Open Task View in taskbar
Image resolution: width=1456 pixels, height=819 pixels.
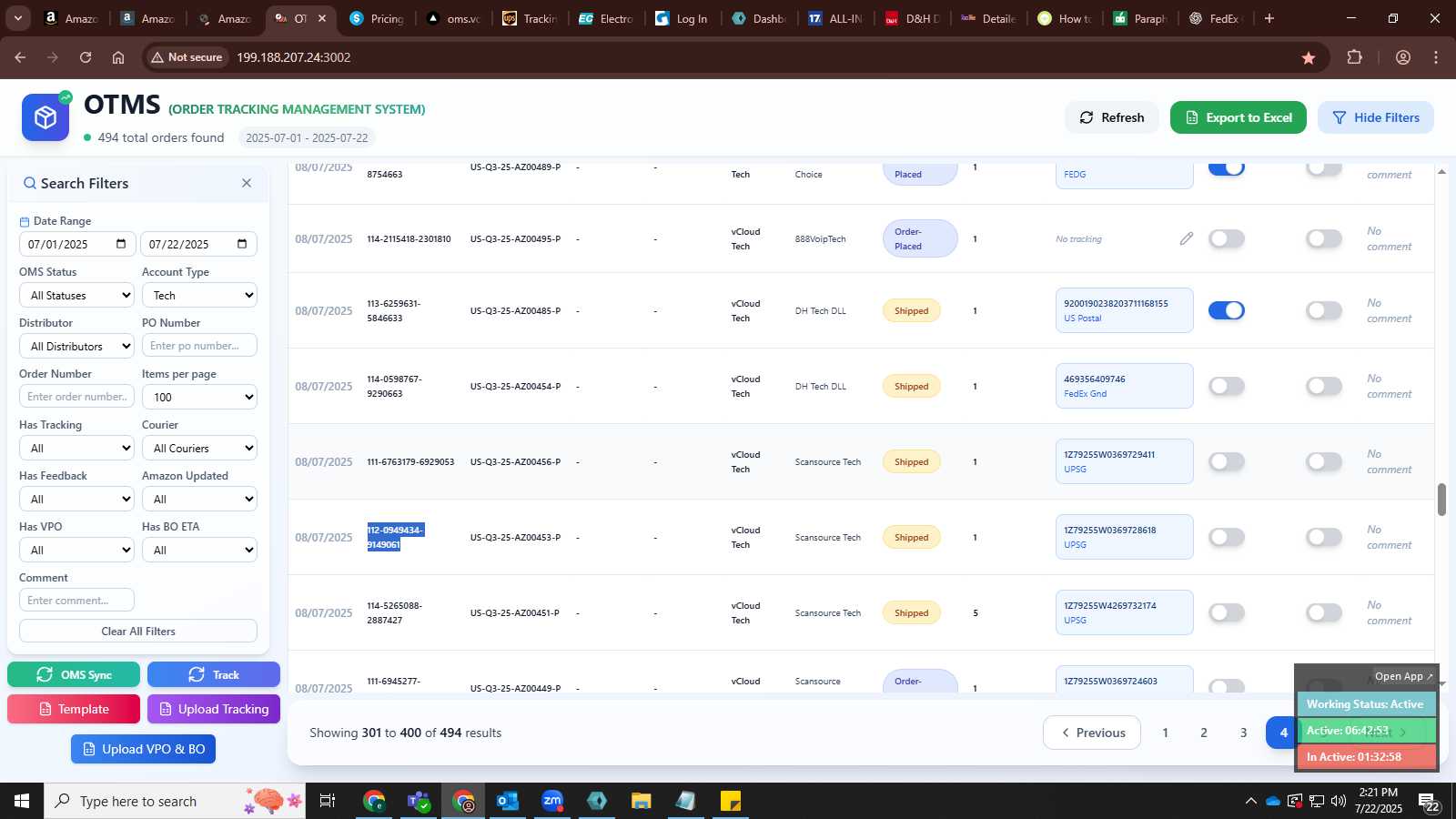327,801
